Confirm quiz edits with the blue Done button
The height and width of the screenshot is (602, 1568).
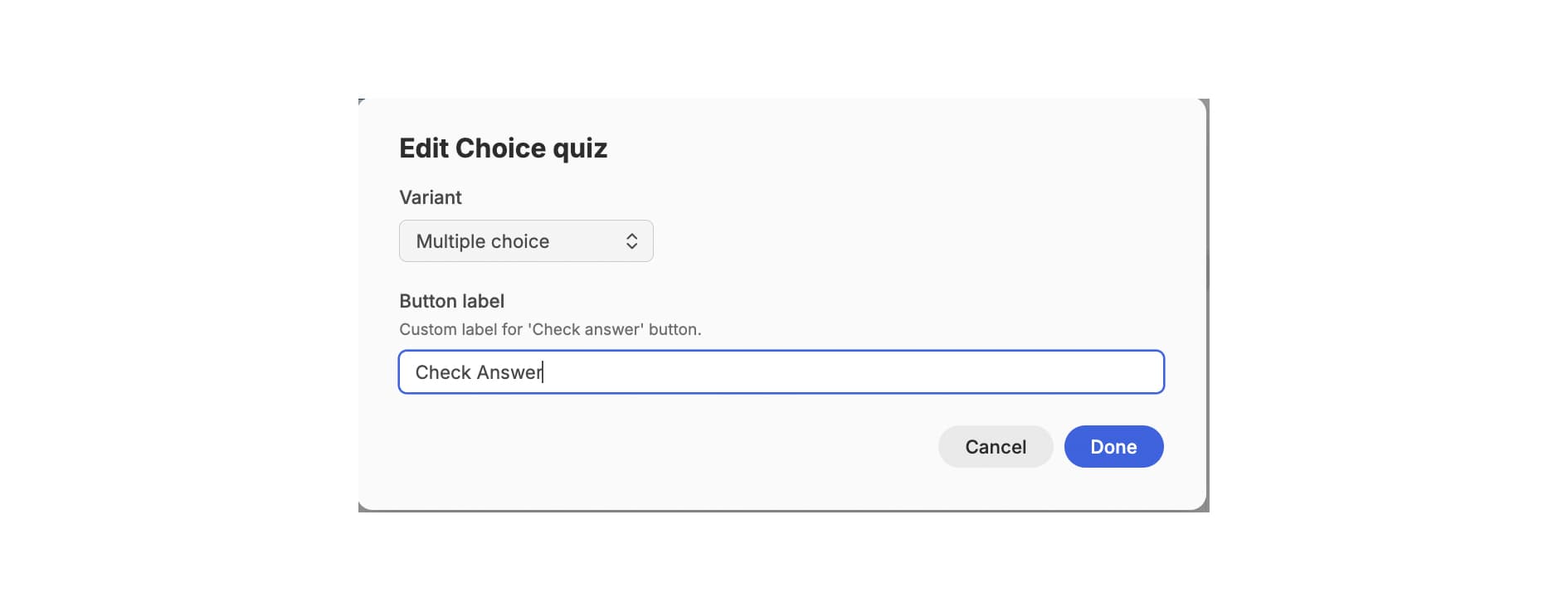click(x=1113, y=447)
